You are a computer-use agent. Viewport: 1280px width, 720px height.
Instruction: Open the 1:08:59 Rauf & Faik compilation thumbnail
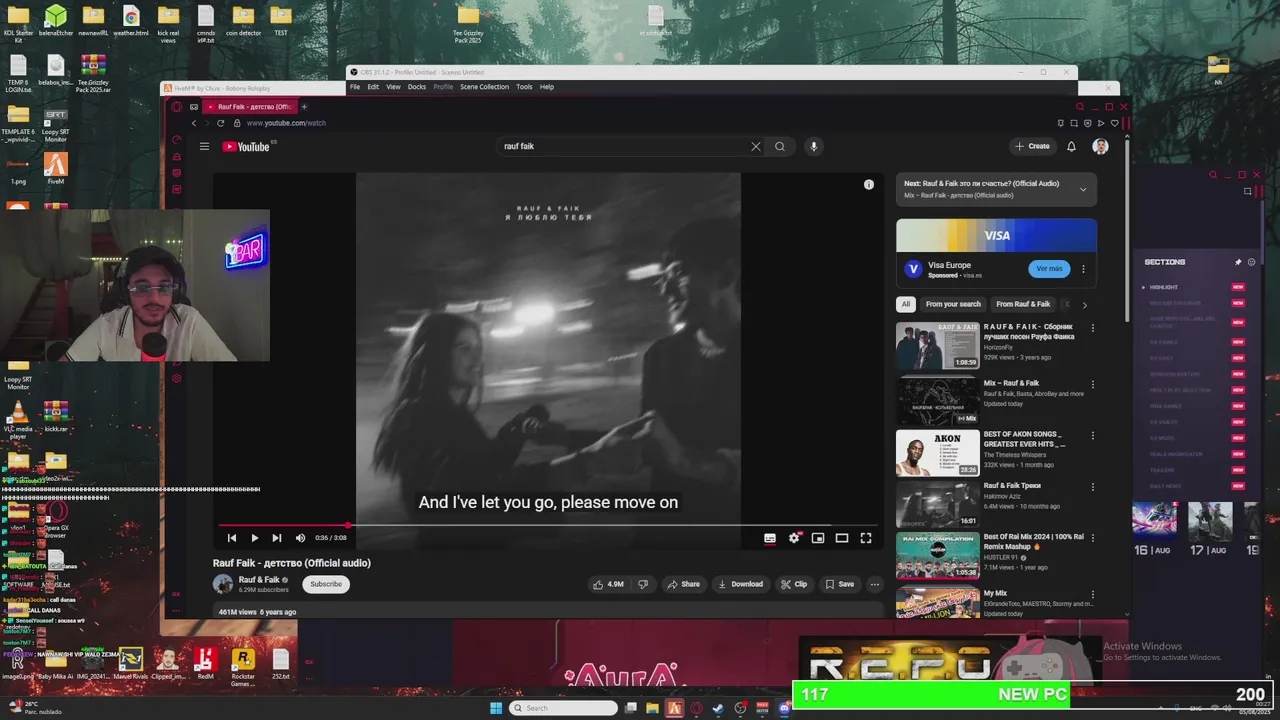click(938, 346)
